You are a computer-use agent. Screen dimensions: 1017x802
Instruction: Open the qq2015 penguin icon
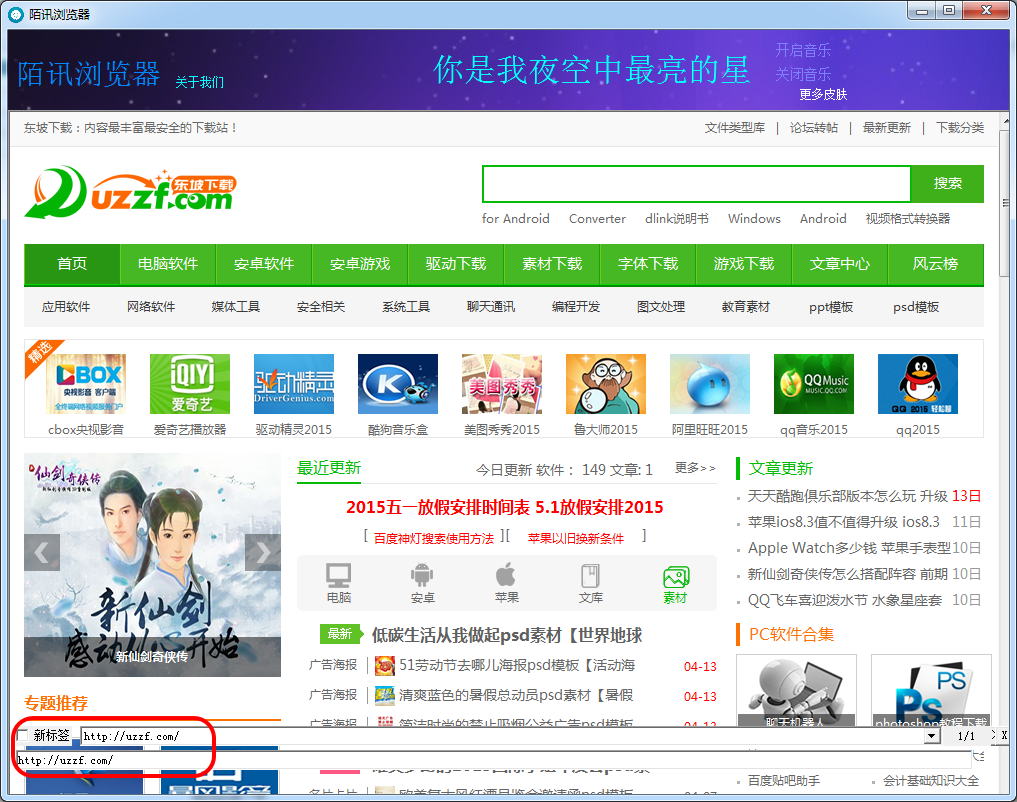point(917,384)
